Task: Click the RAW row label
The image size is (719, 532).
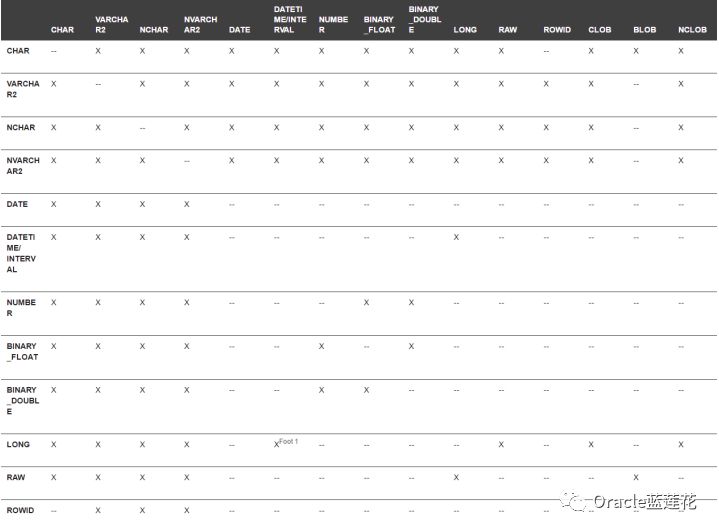Action: click(x=16, y=477)
